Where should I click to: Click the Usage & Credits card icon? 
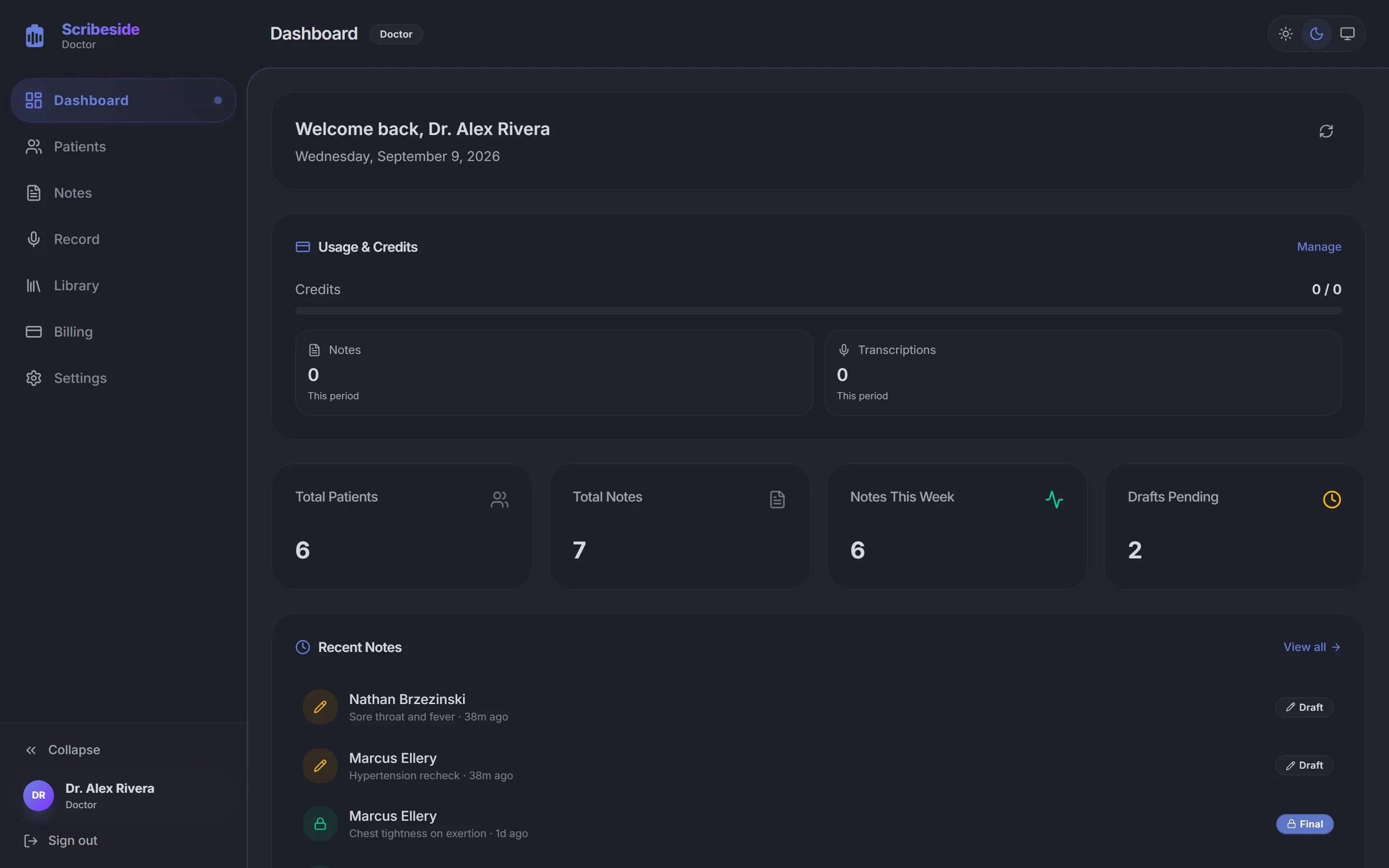(302, 247)
